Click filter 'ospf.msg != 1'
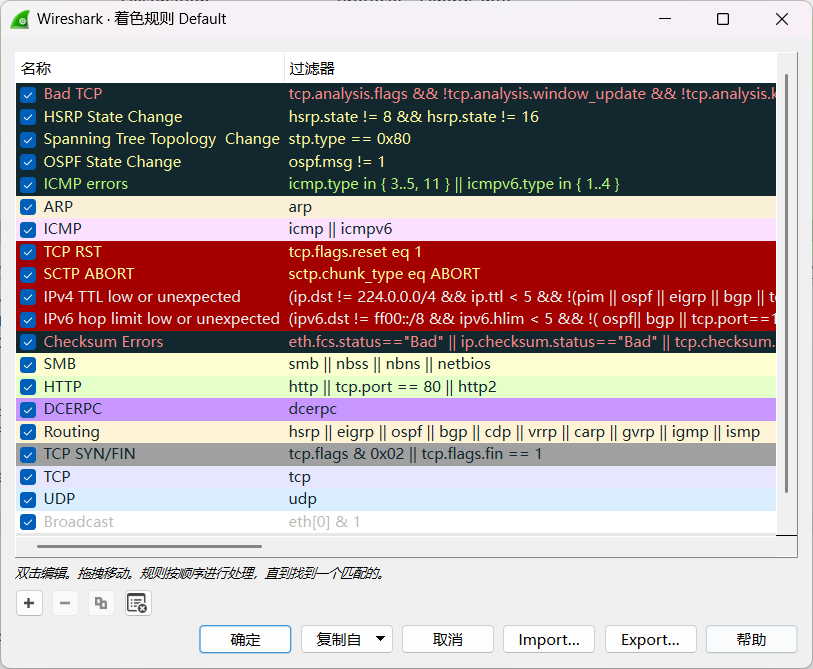Image resolution: width=813 pixels, height=669 pixels. (337, 162)
